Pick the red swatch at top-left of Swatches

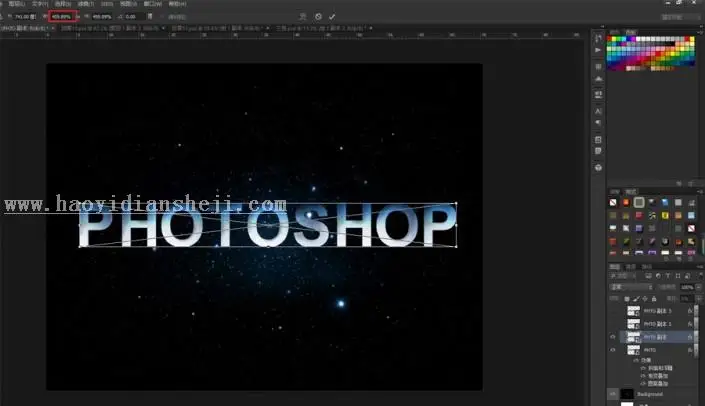pyautogui.click(x=610, y=40)
